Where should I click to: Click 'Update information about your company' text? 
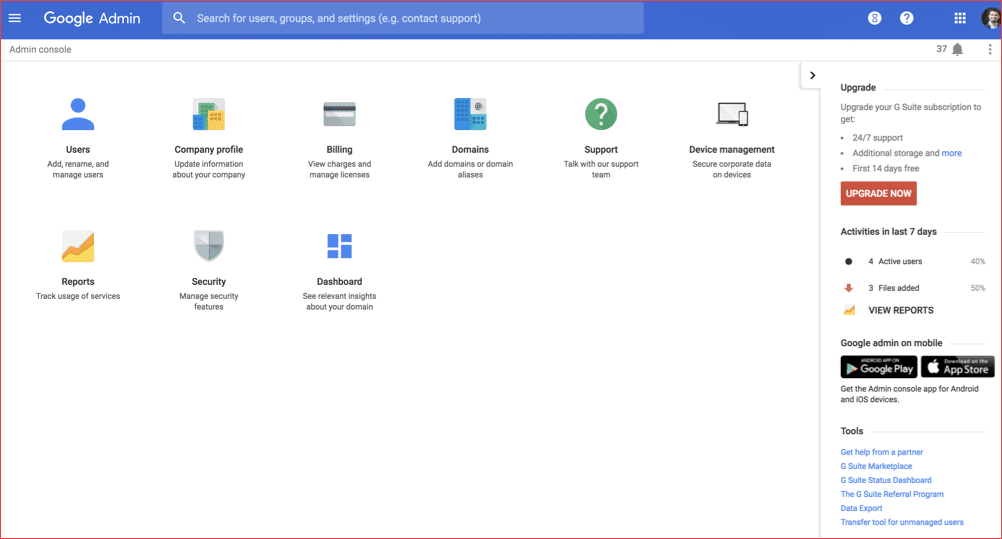209,169
